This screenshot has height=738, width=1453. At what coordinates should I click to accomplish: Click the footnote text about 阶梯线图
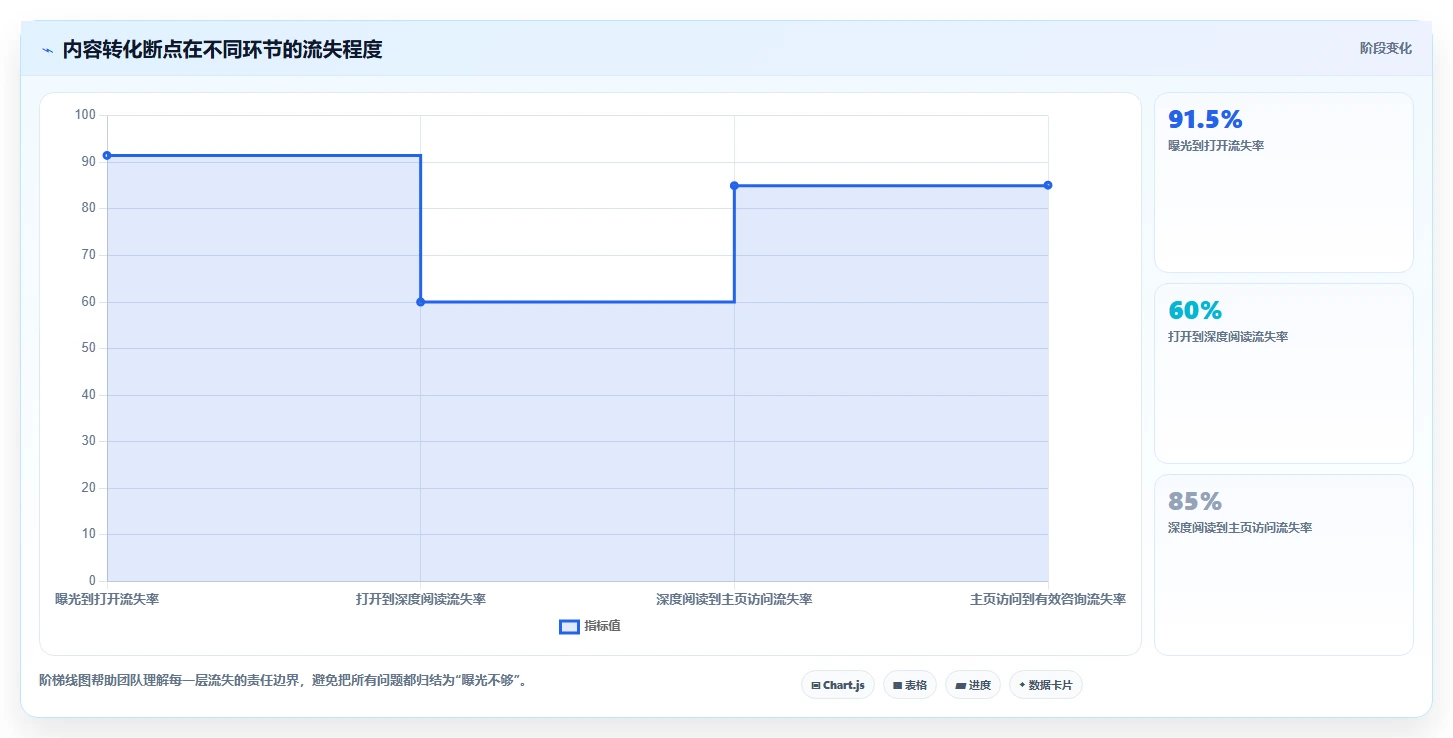[x=283, y=681]
